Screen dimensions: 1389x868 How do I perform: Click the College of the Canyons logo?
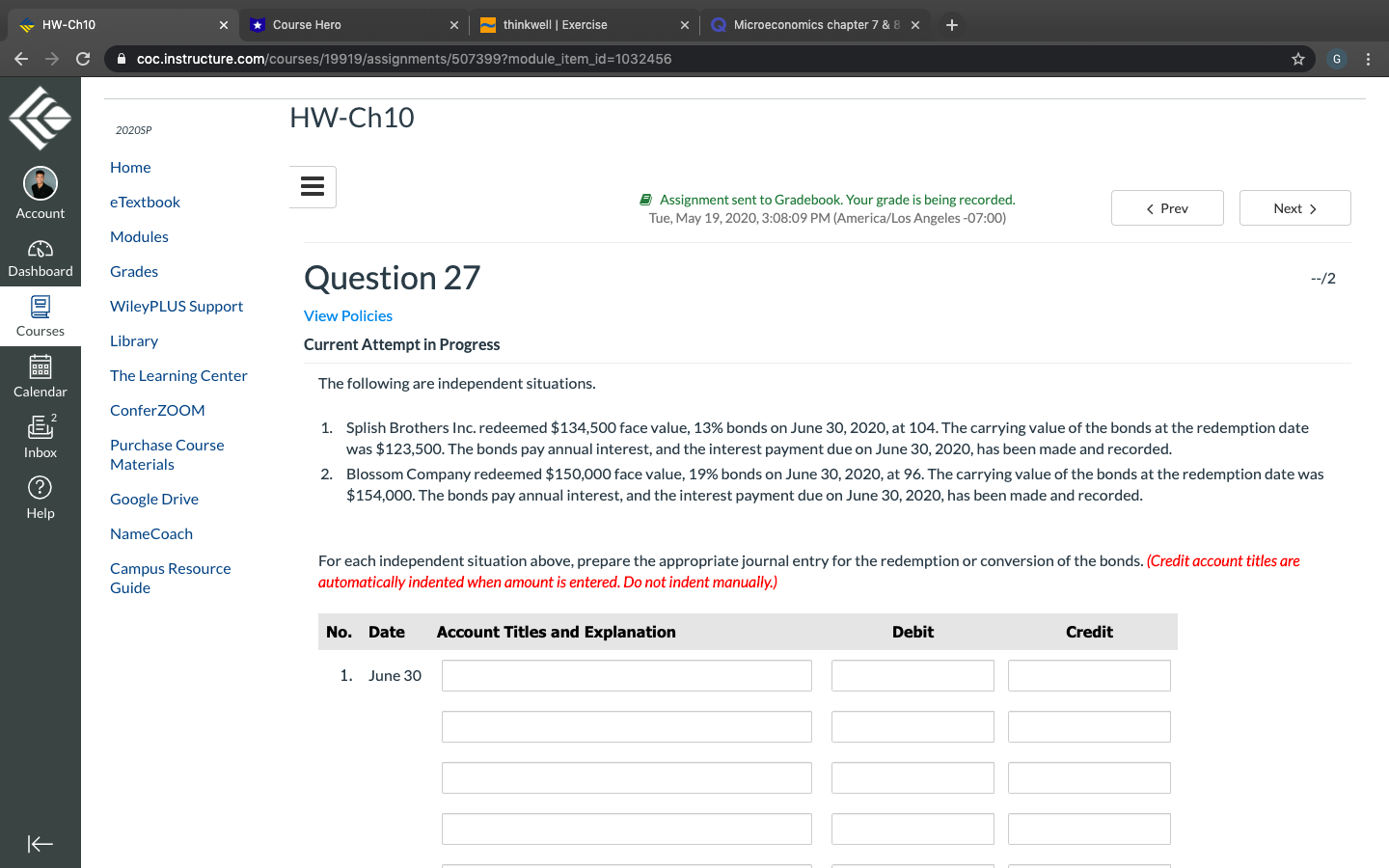41,118
